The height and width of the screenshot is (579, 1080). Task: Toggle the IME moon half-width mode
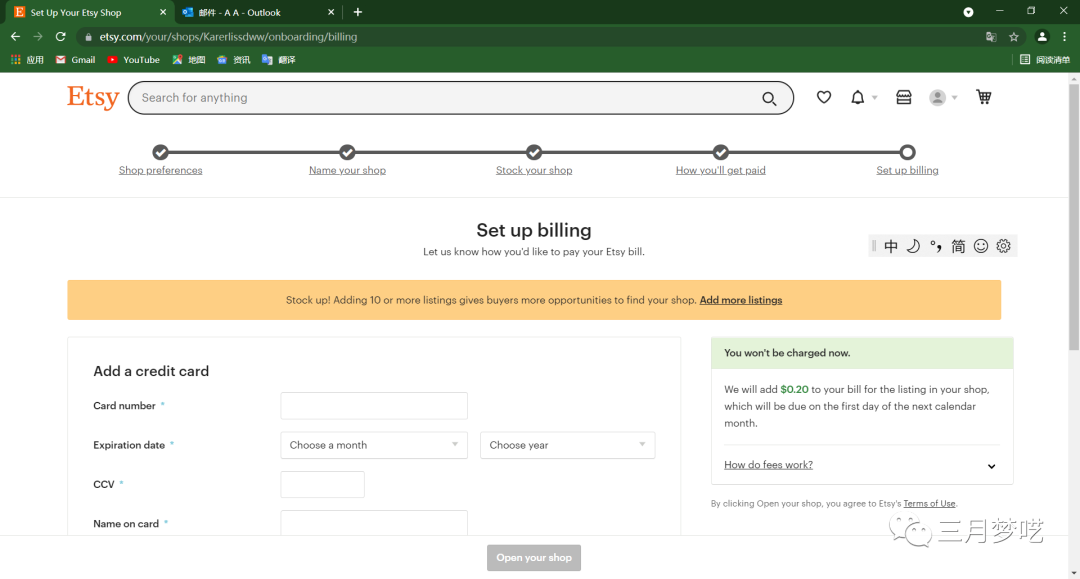(913, 246)
